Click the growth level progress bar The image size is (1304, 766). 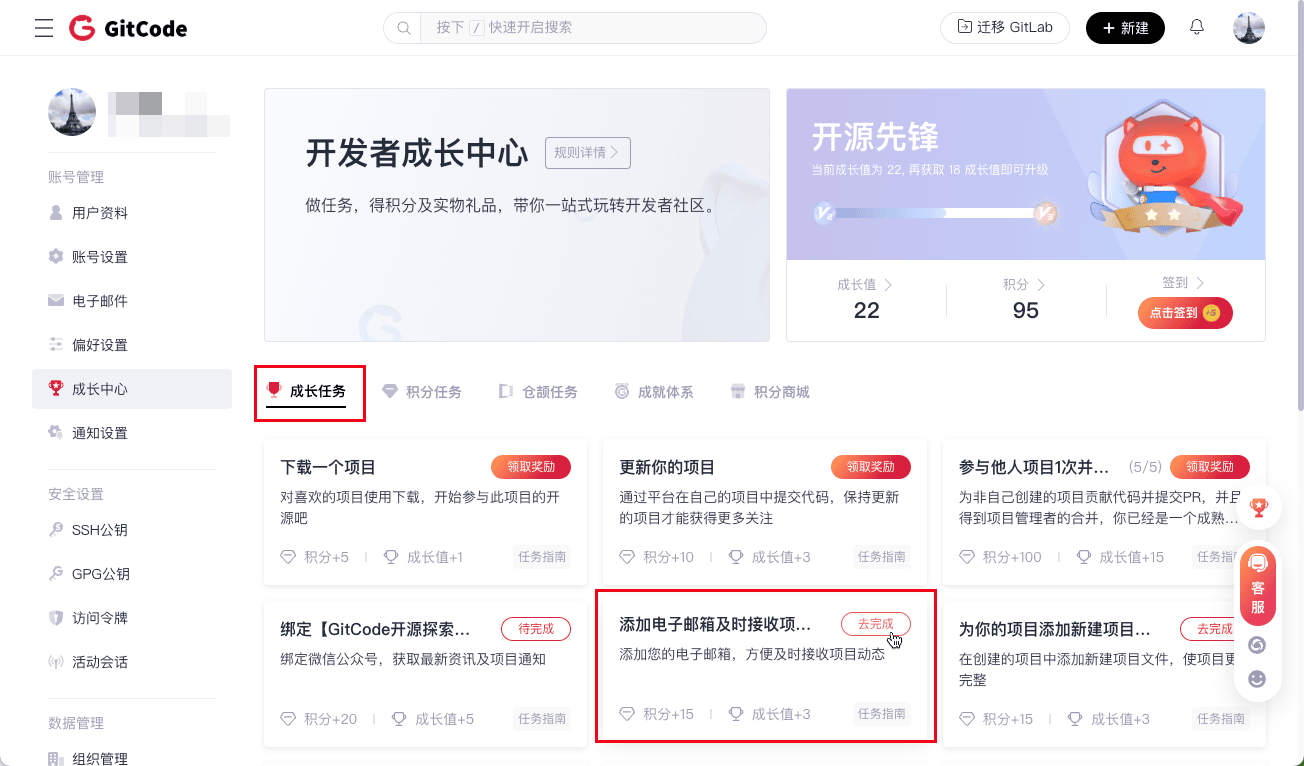[x=934, y=213]
